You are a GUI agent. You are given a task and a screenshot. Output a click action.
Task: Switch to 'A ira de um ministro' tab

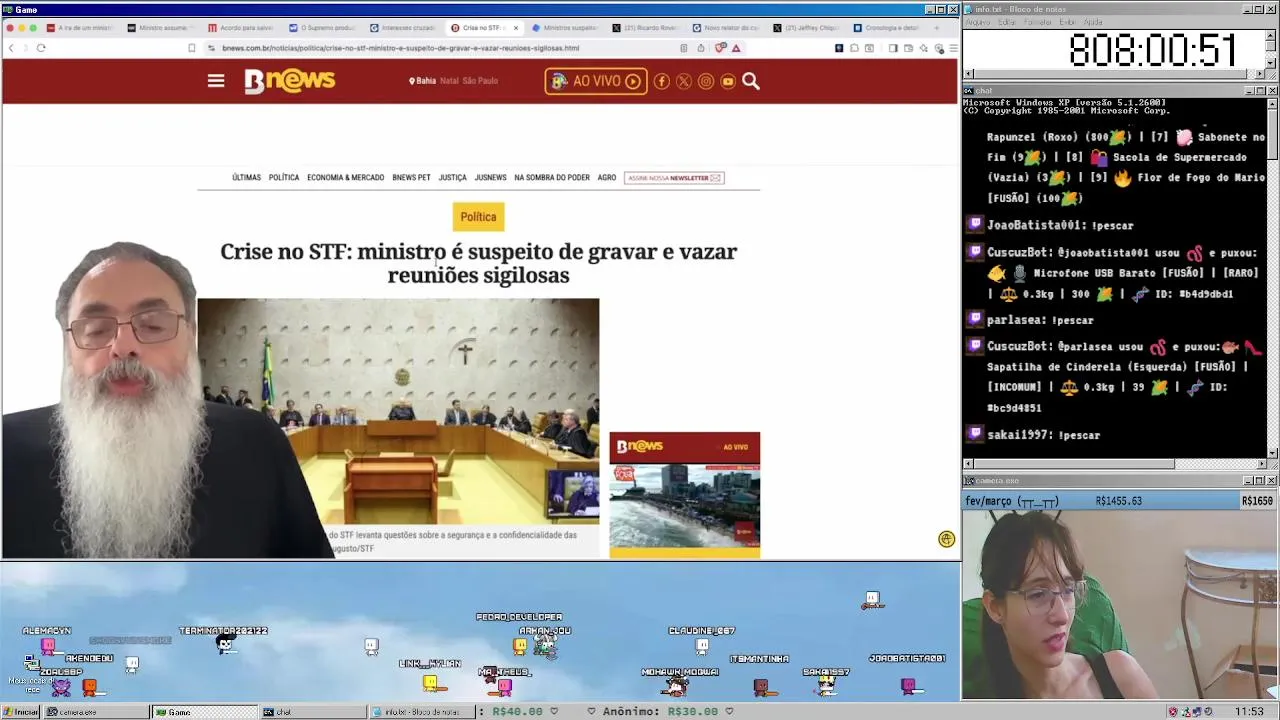[82, 28]
